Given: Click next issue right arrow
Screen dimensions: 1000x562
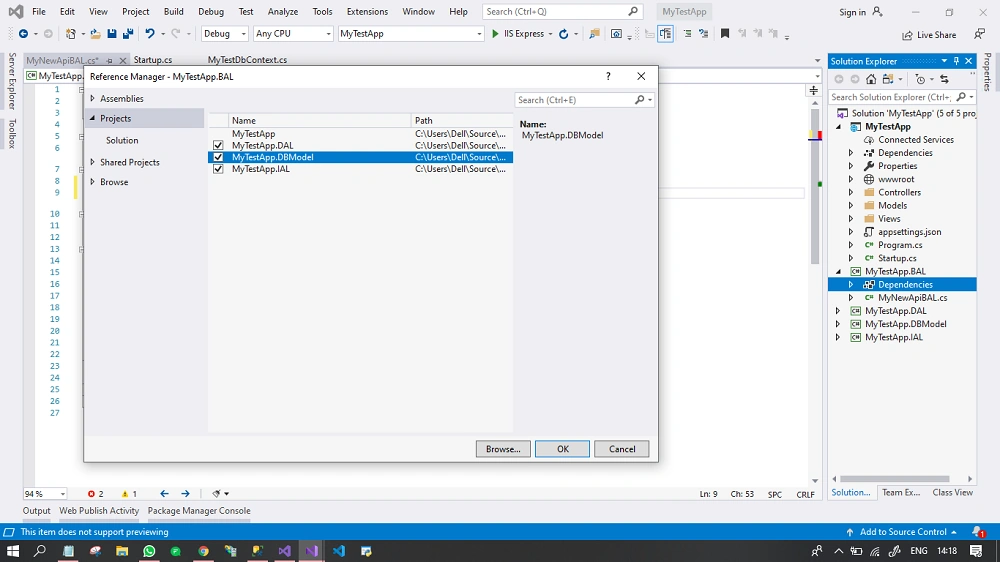Looking at the screenshot, I should (185, 494).
